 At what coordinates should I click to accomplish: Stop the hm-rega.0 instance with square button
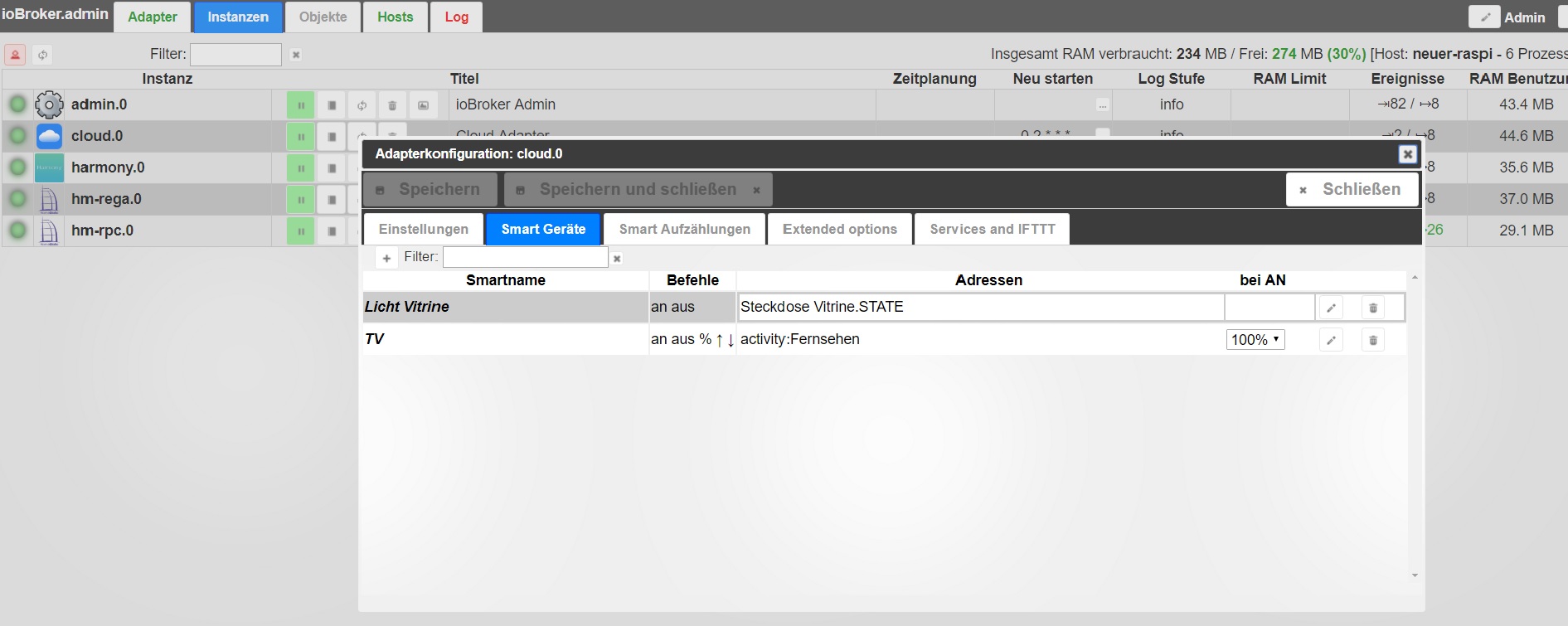[x=332, y=200]
